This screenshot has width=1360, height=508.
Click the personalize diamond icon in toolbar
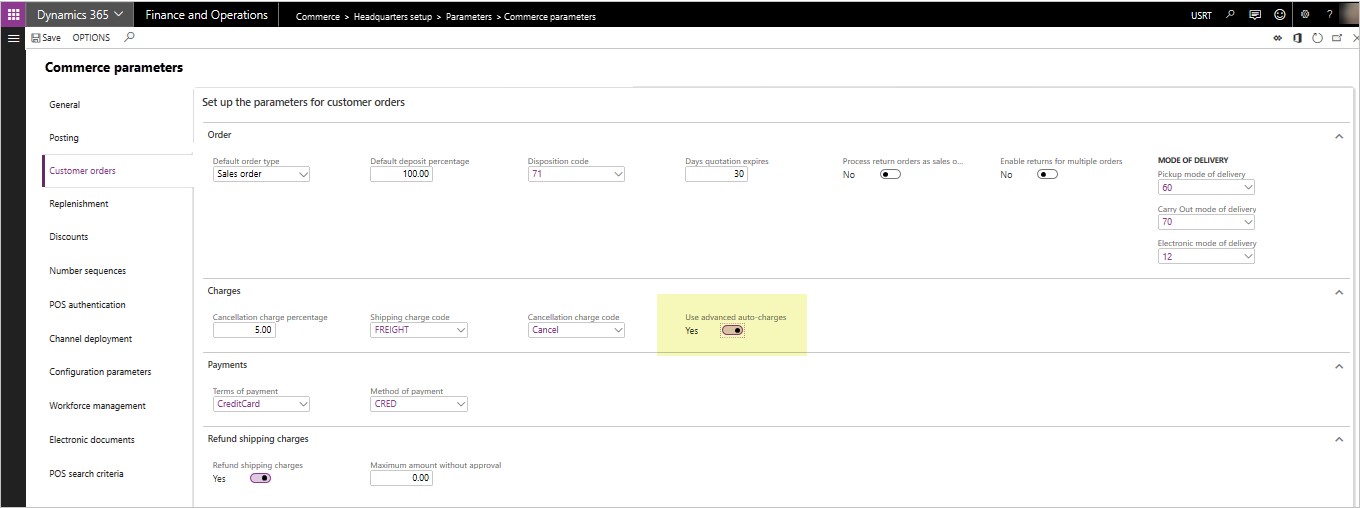1277,38
